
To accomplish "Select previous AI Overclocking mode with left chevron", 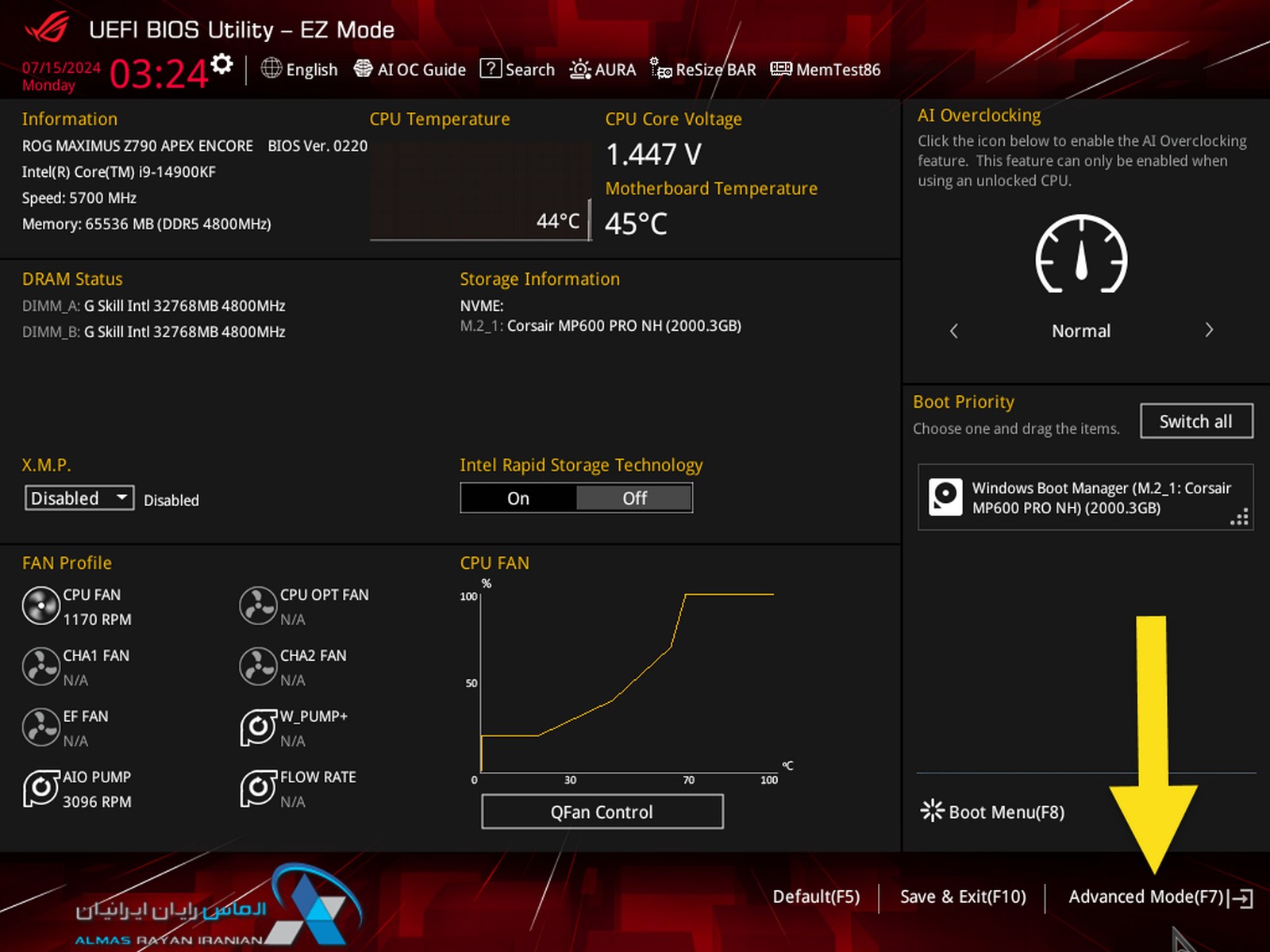I will (954, 331).
